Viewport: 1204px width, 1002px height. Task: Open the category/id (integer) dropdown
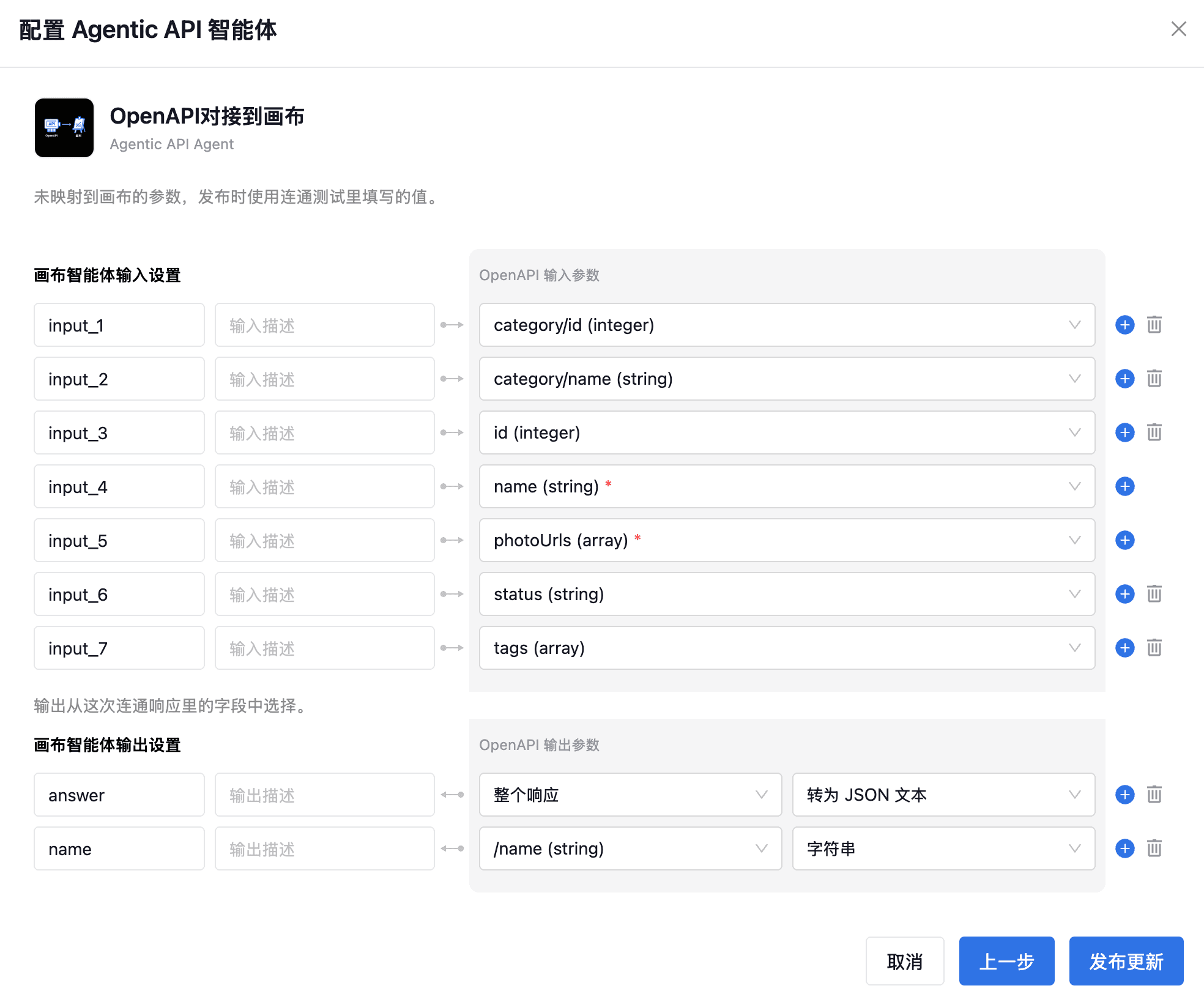(787, 325)
